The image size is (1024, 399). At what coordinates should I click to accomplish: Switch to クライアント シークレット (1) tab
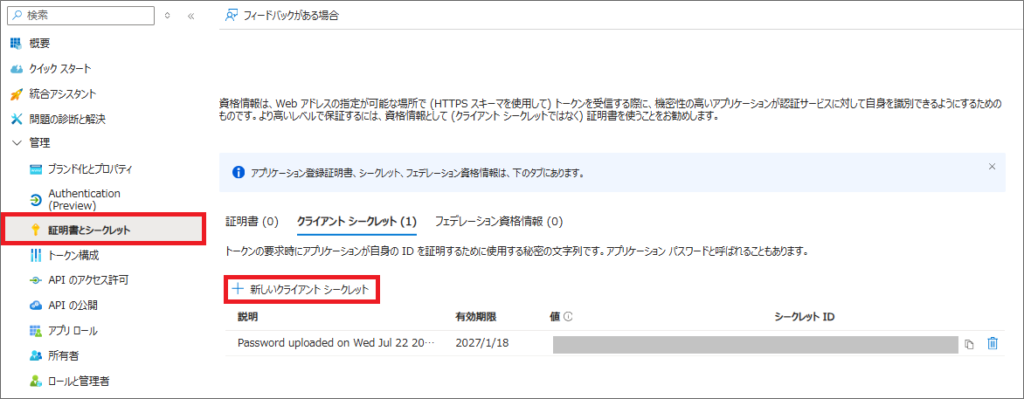pyautogui.click(x=357, y=221)
